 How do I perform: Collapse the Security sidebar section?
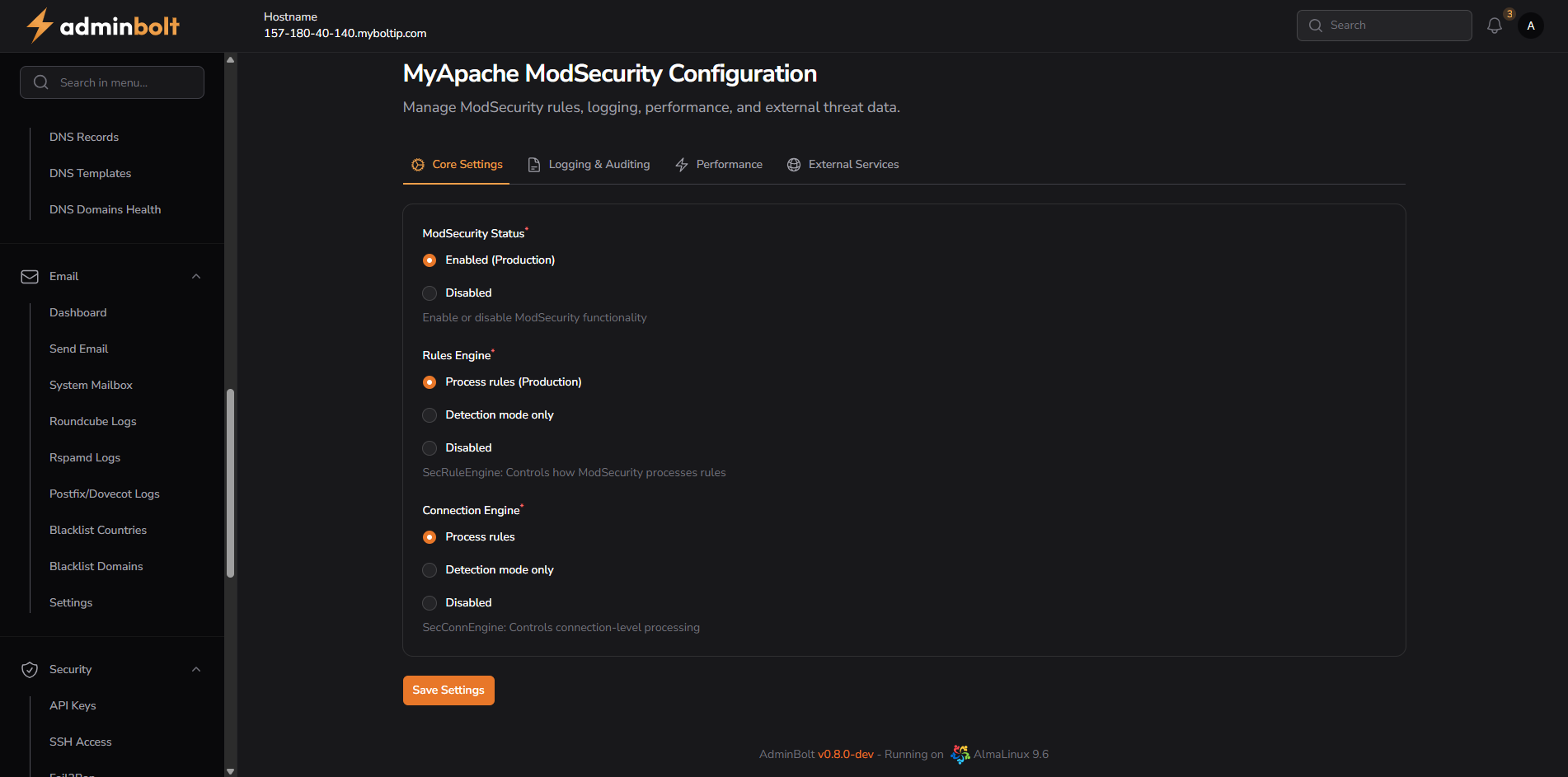(x=195, y=669)
